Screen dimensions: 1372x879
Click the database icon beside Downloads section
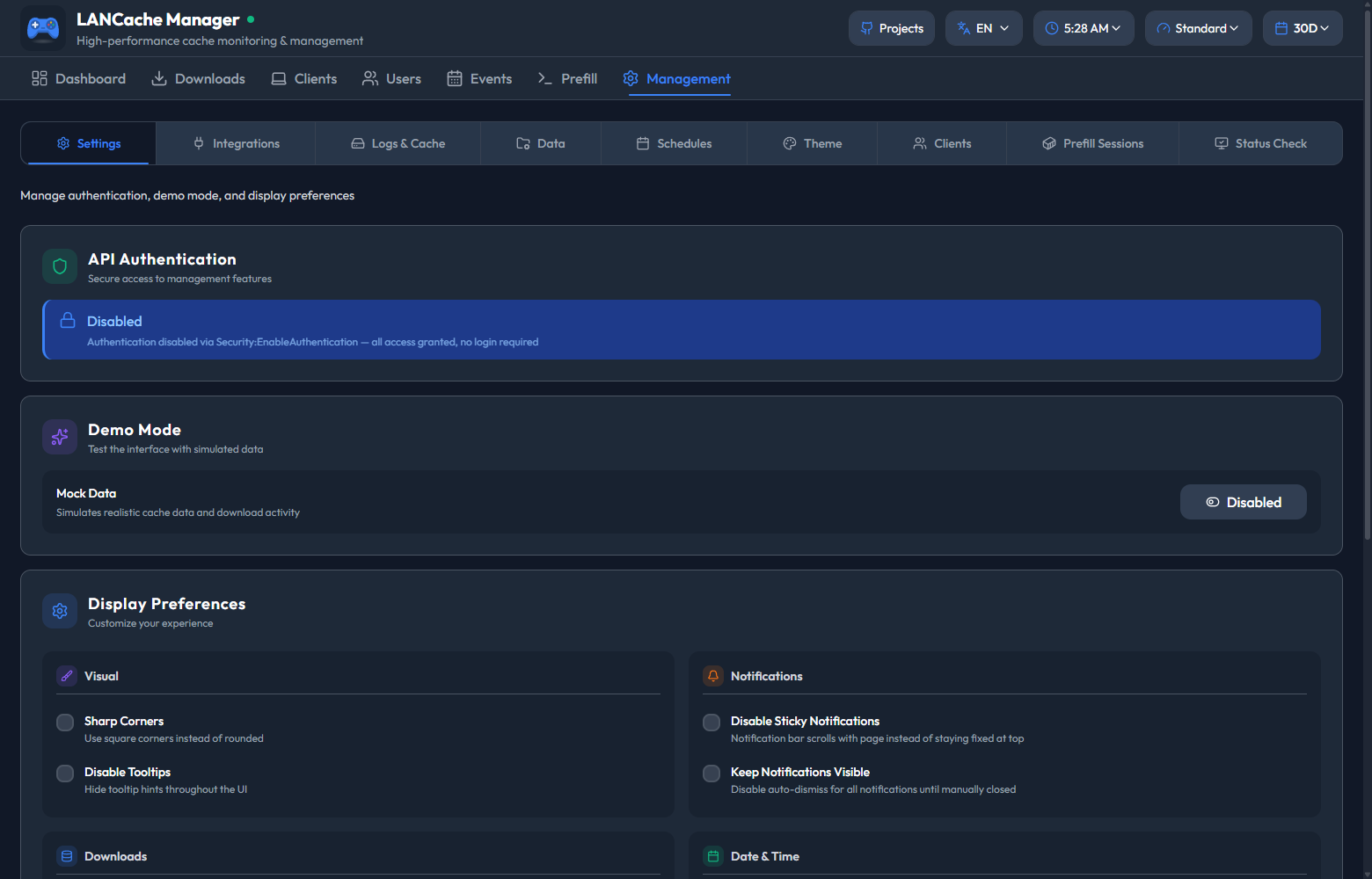pyautogui.click(x=67, y=856)
